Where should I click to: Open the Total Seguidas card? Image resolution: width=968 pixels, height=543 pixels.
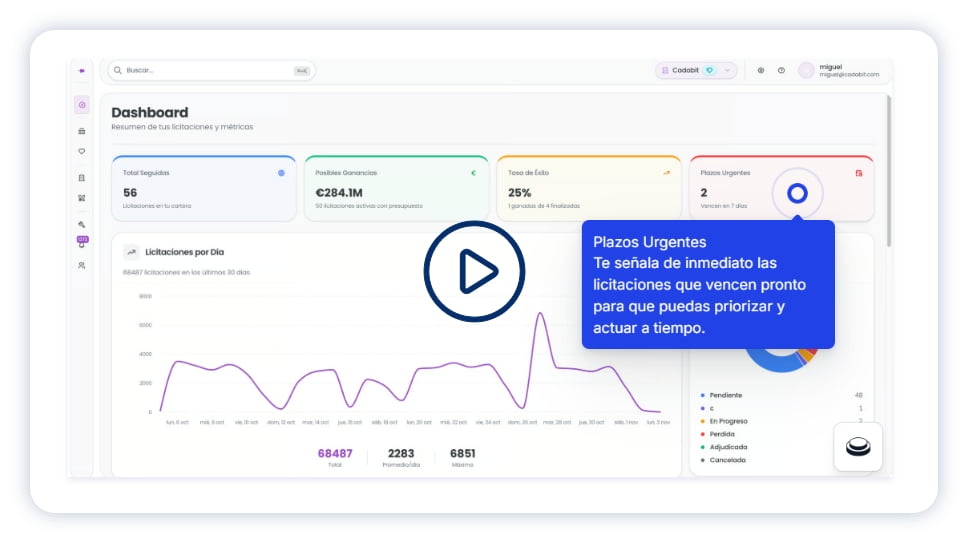tap(204, 189)
